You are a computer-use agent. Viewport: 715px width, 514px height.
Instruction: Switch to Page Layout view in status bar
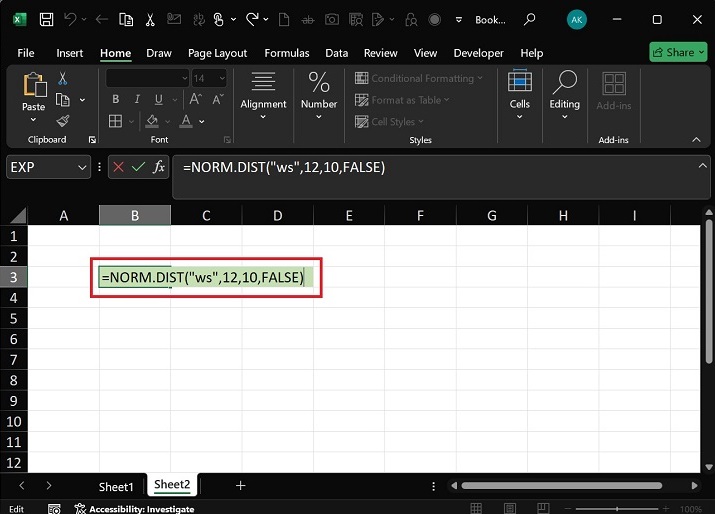[510, 508]
